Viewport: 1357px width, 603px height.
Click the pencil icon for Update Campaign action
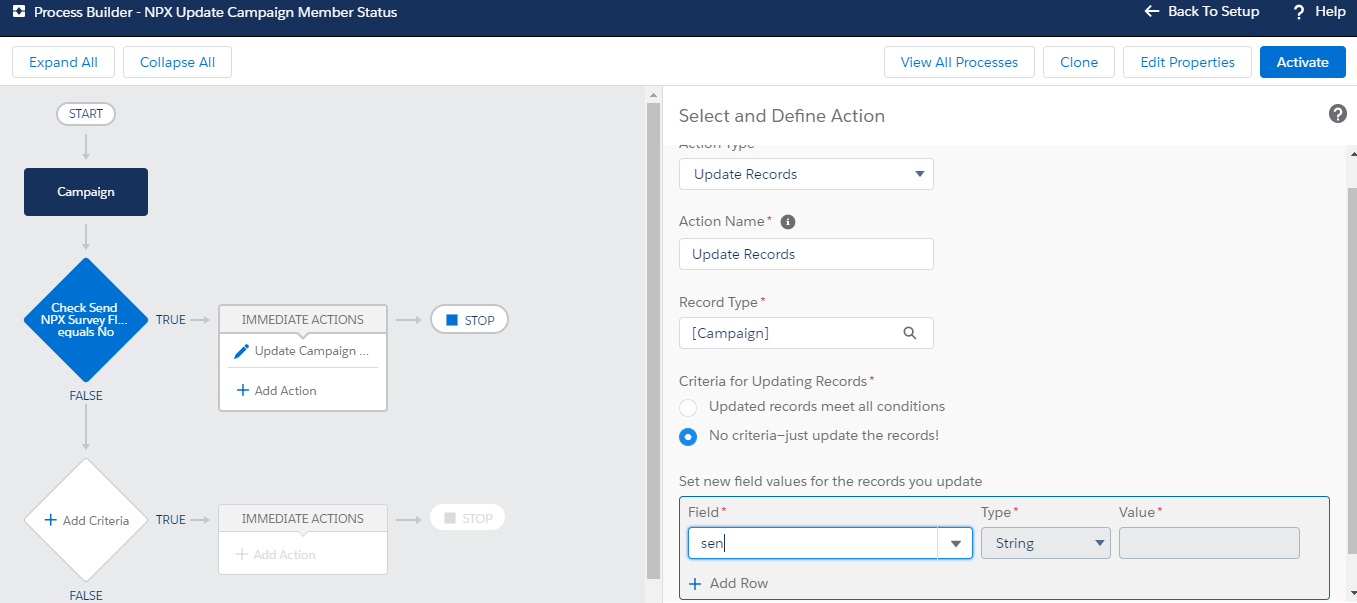(241, 351)
